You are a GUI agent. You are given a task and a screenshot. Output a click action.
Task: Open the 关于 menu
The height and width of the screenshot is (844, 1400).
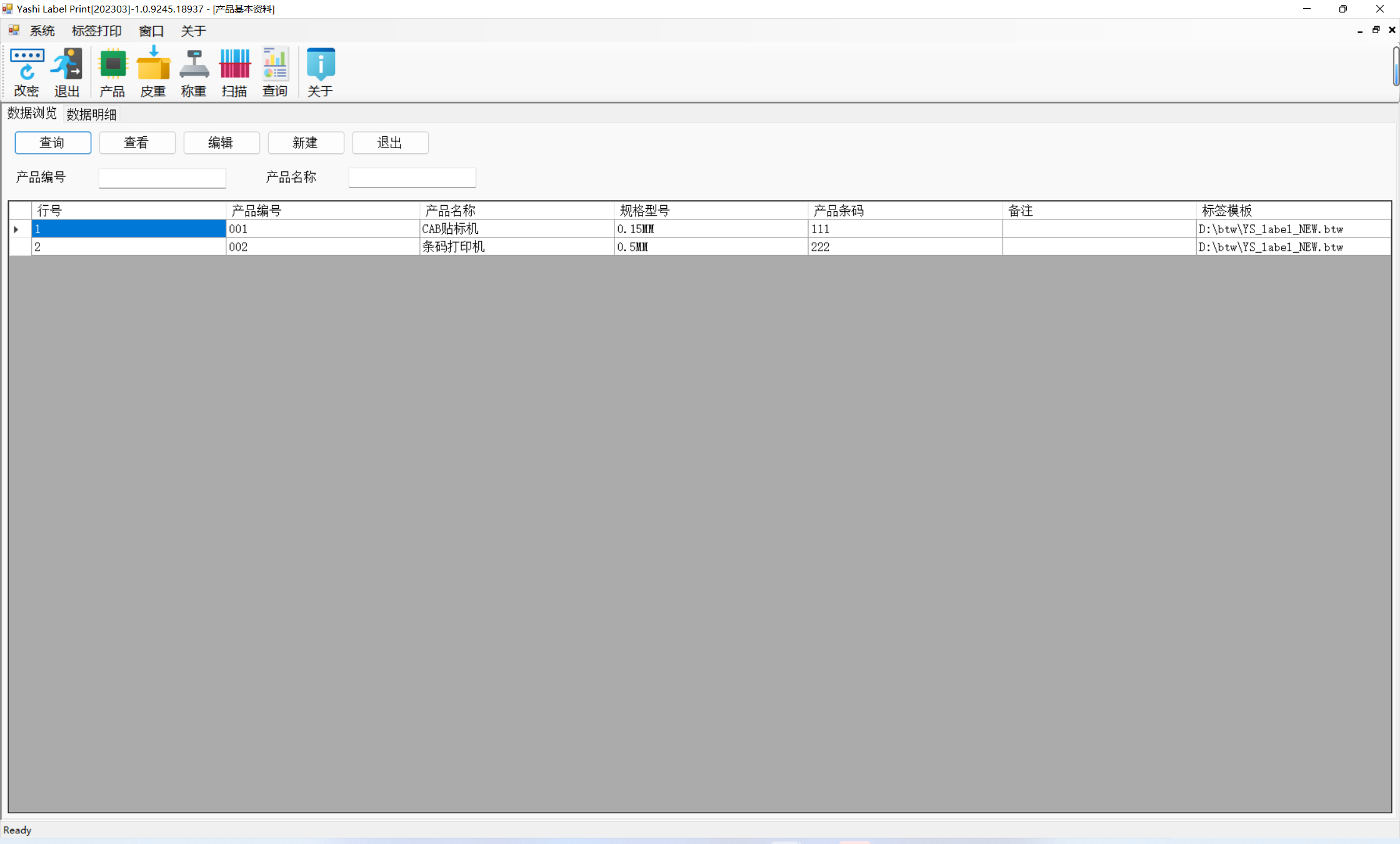click(194, 31)
